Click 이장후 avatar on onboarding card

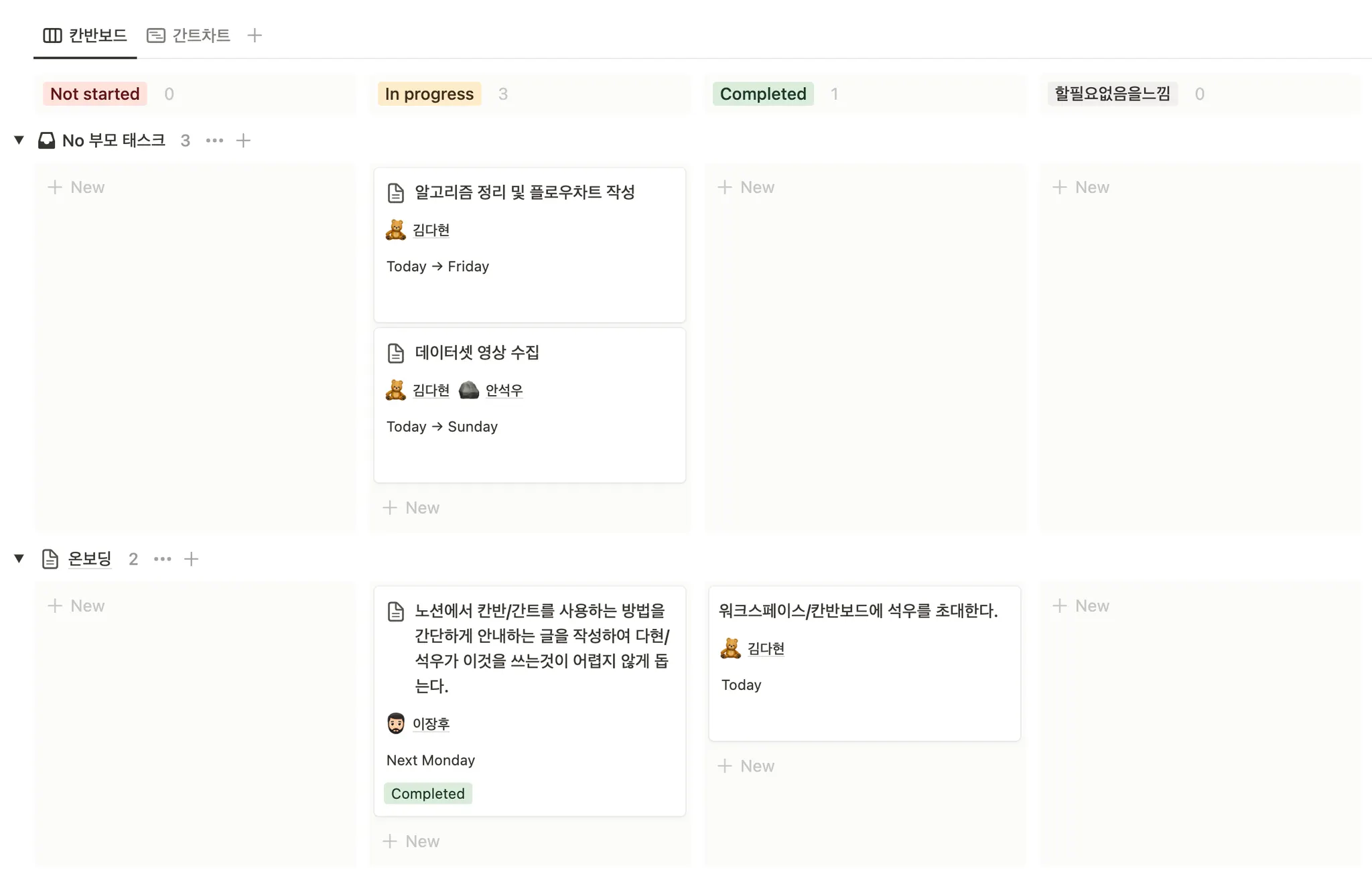click(396, 723)
